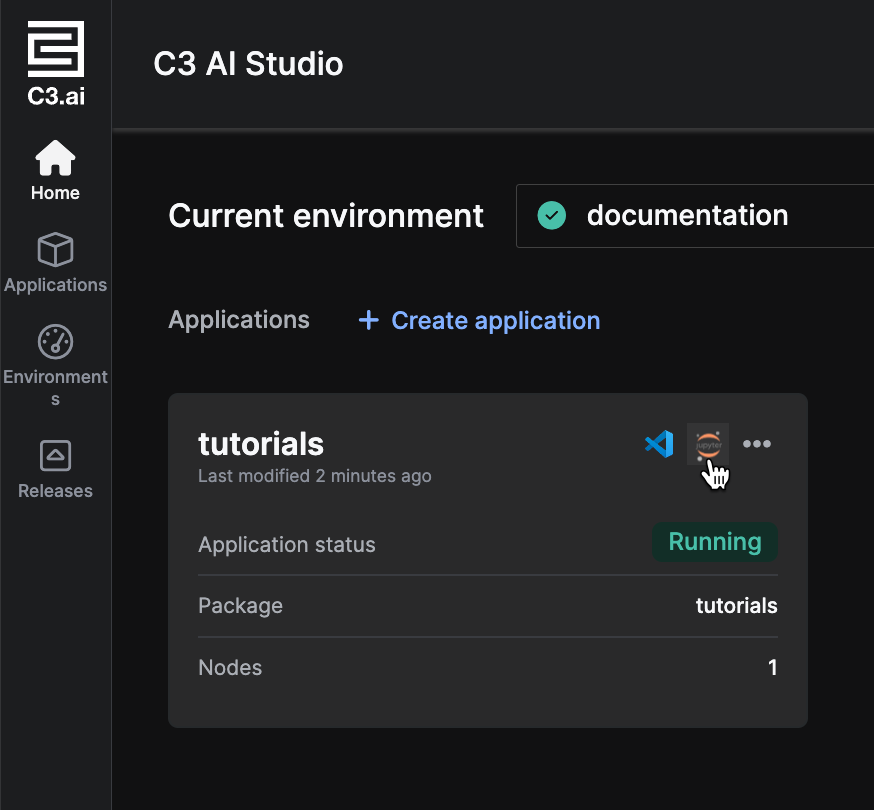Click the Running status badge

[715, 542]
